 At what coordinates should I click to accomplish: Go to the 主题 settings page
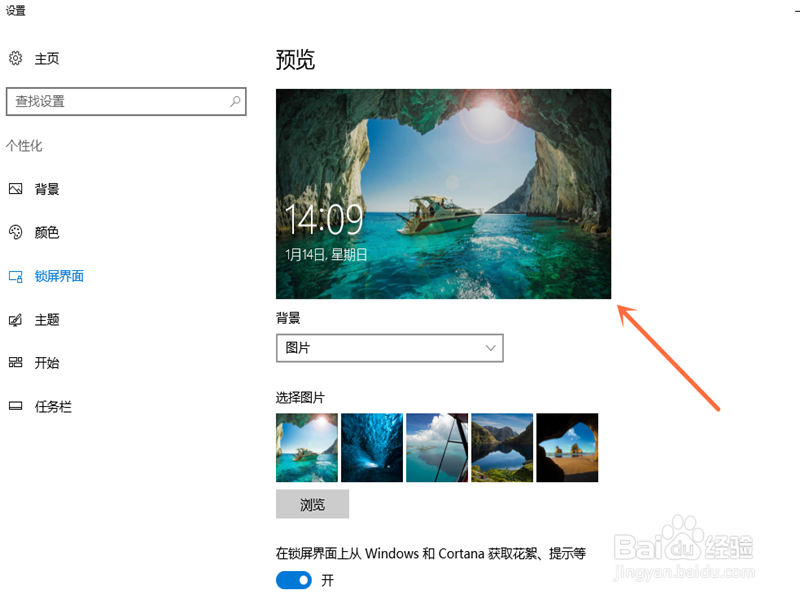click(47, 320)
